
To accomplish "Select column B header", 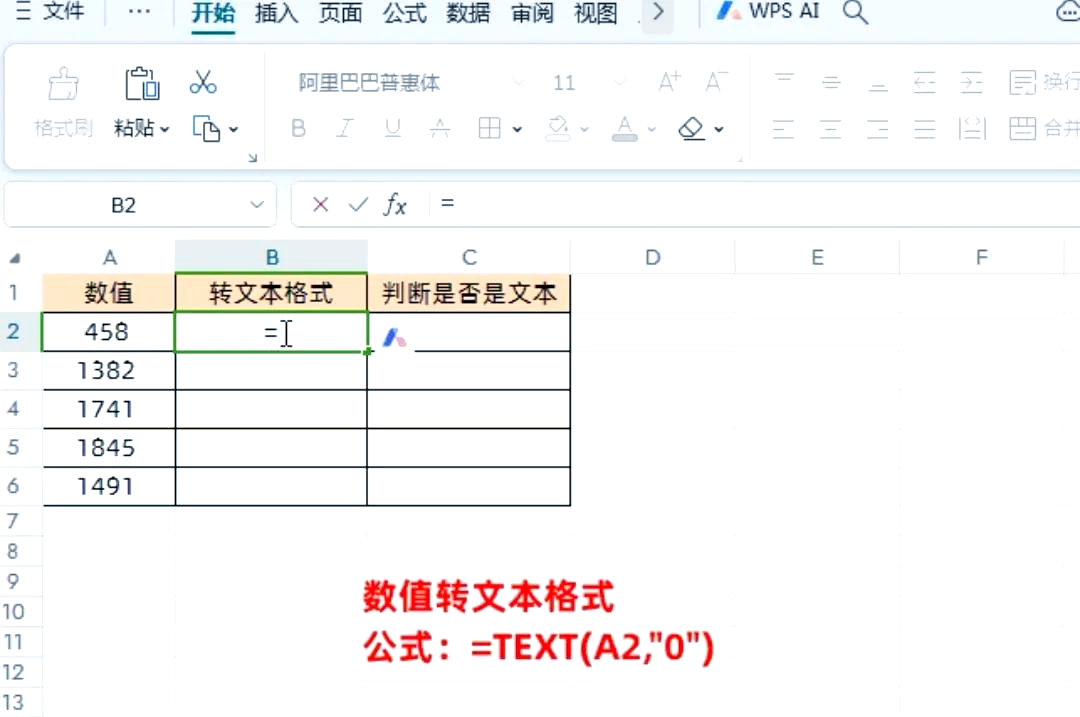I will [271, 257].
